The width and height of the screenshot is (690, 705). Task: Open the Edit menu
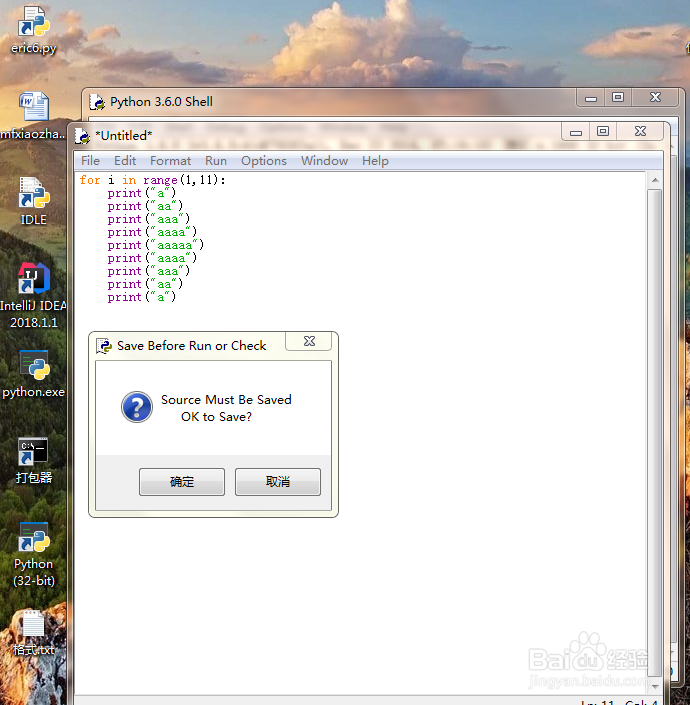[125, 161]
